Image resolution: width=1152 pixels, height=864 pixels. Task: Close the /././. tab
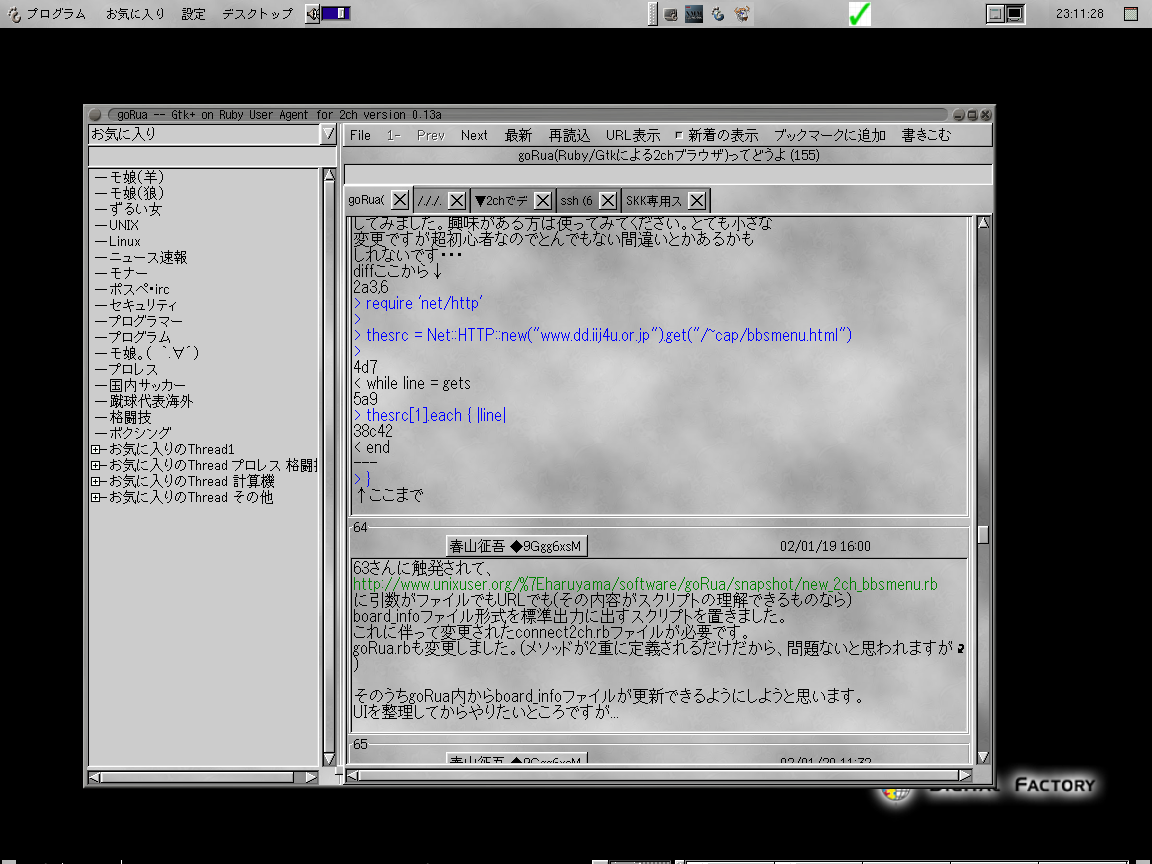point(456,201)
